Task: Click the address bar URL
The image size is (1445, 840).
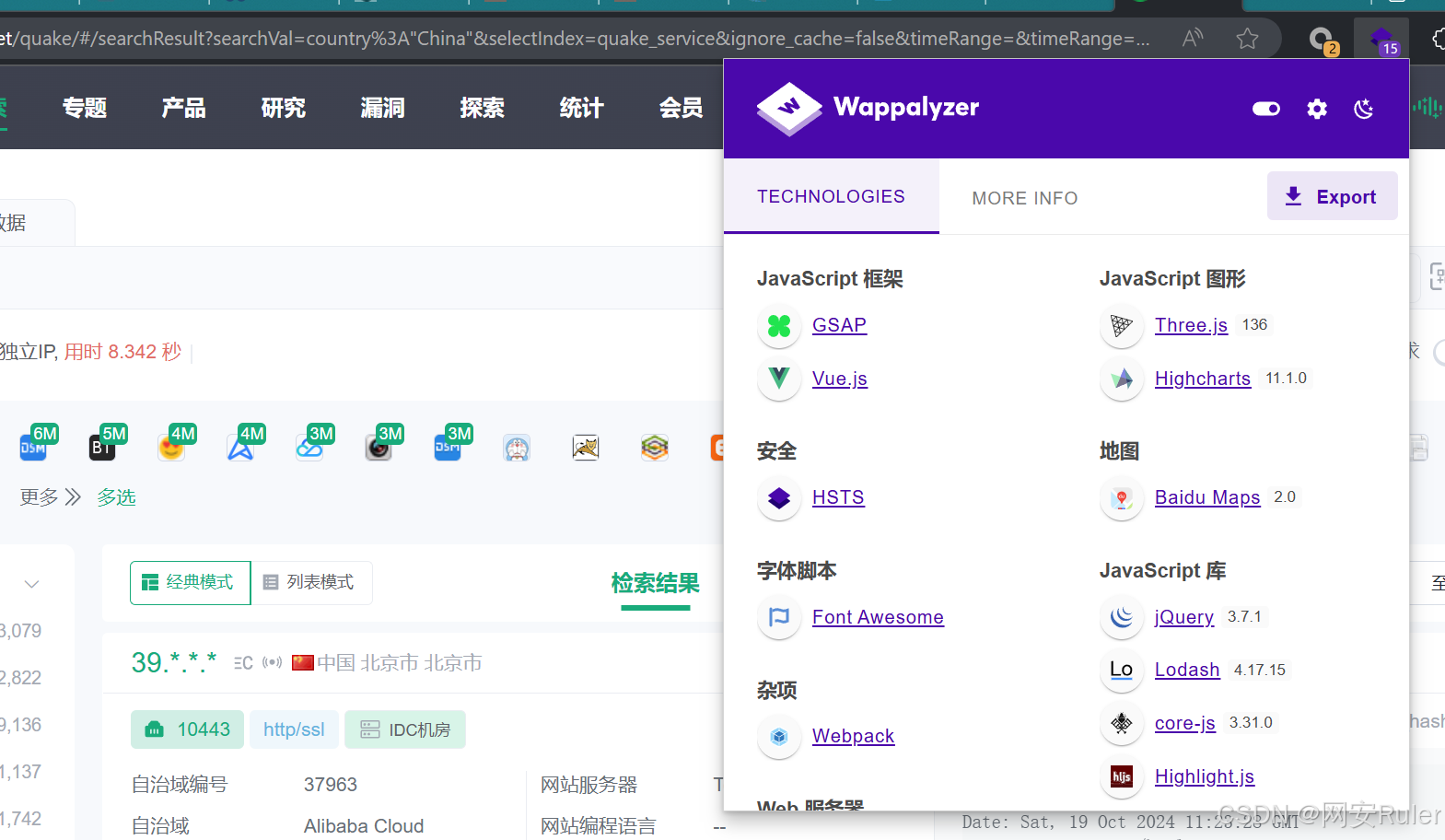Action: click(575, 39)
